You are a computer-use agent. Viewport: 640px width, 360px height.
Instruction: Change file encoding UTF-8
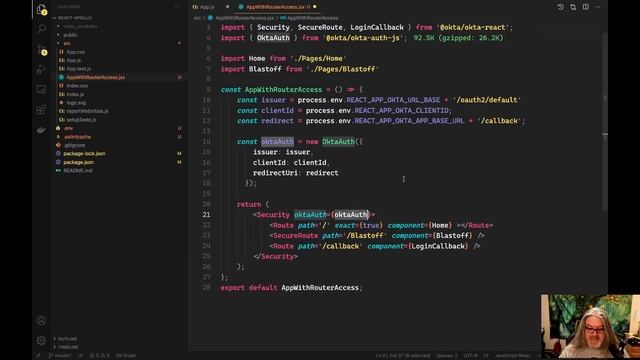click(470, 356)
